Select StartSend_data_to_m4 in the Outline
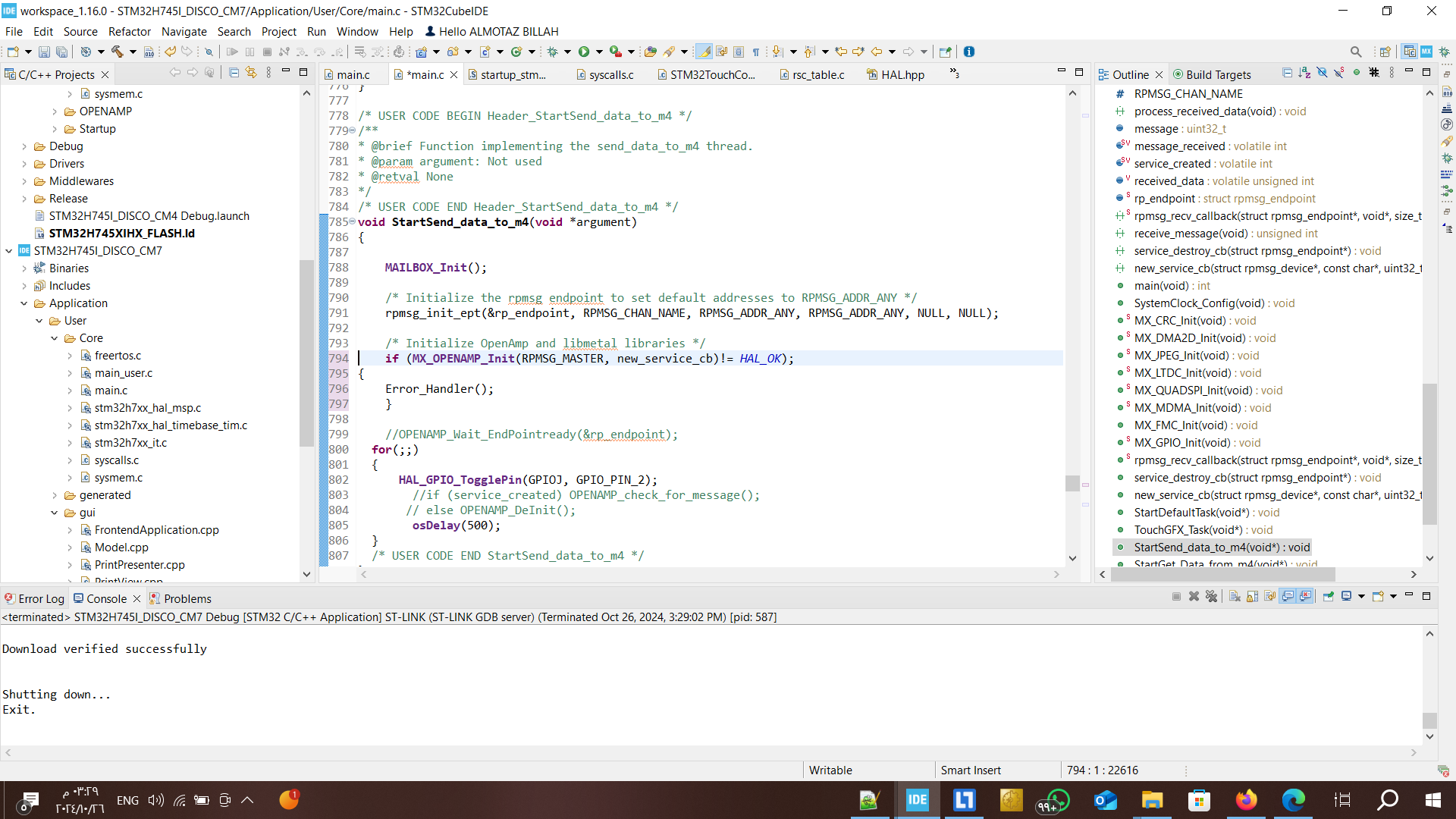The height and width of the screenshot is (819, 1456). [1220, 547]
